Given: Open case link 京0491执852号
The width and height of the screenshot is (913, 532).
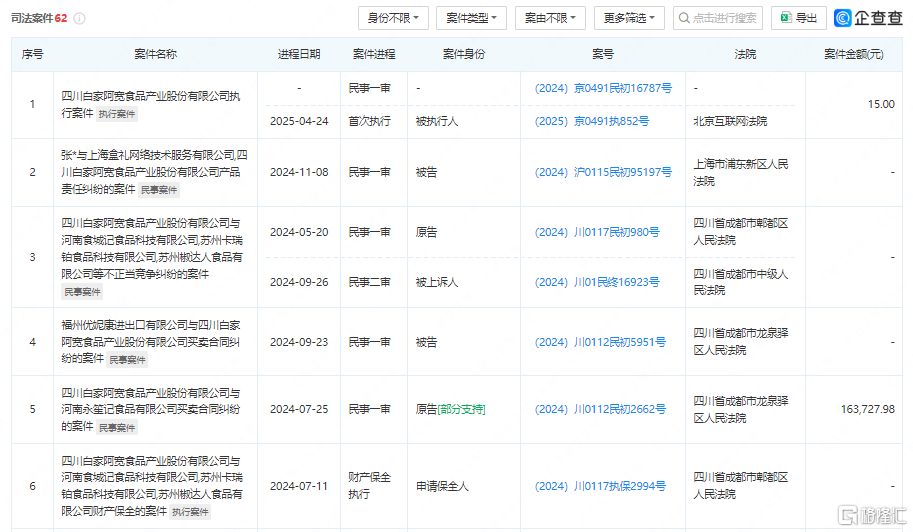Looking at the screenshot, I should click(592, 121).
